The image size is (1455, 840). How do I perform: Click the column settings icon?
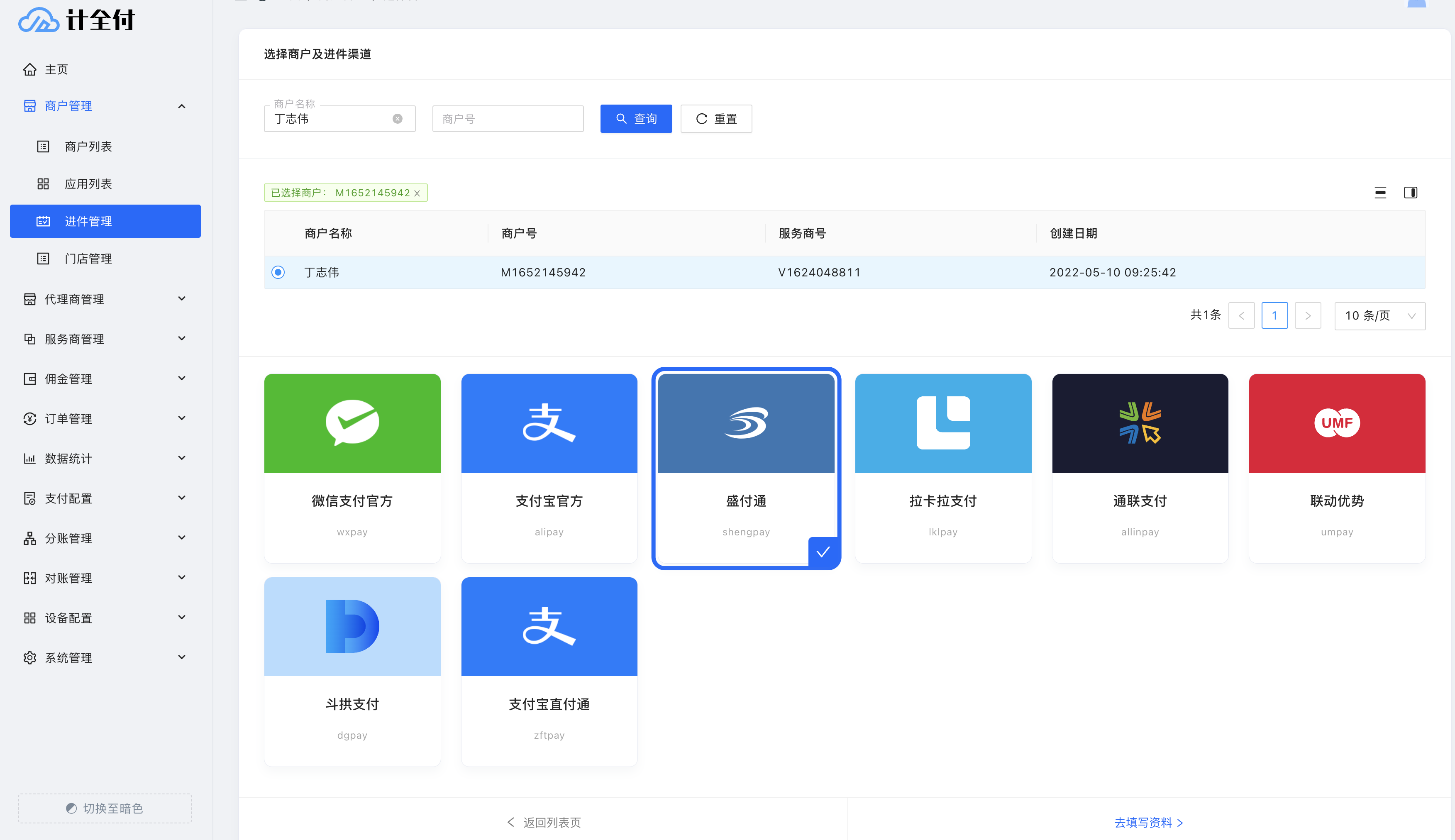tap(1410, 193)
